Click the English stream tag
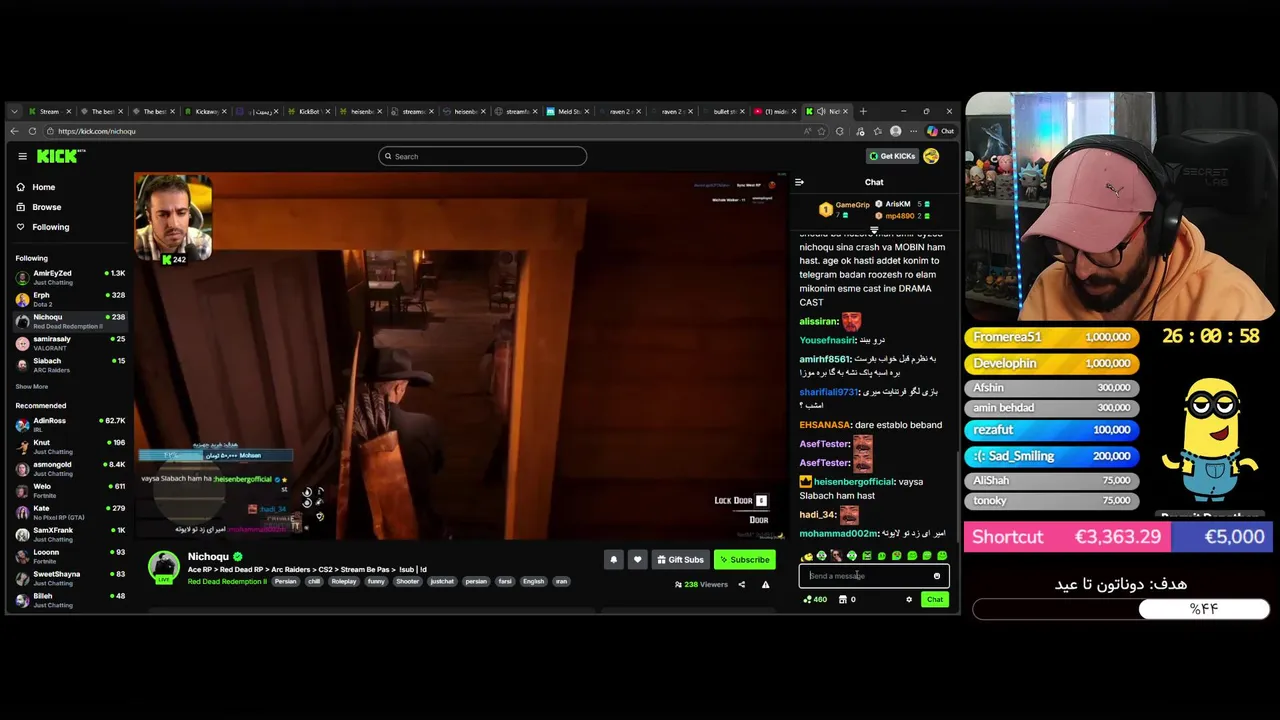 [x=534, y=581]
